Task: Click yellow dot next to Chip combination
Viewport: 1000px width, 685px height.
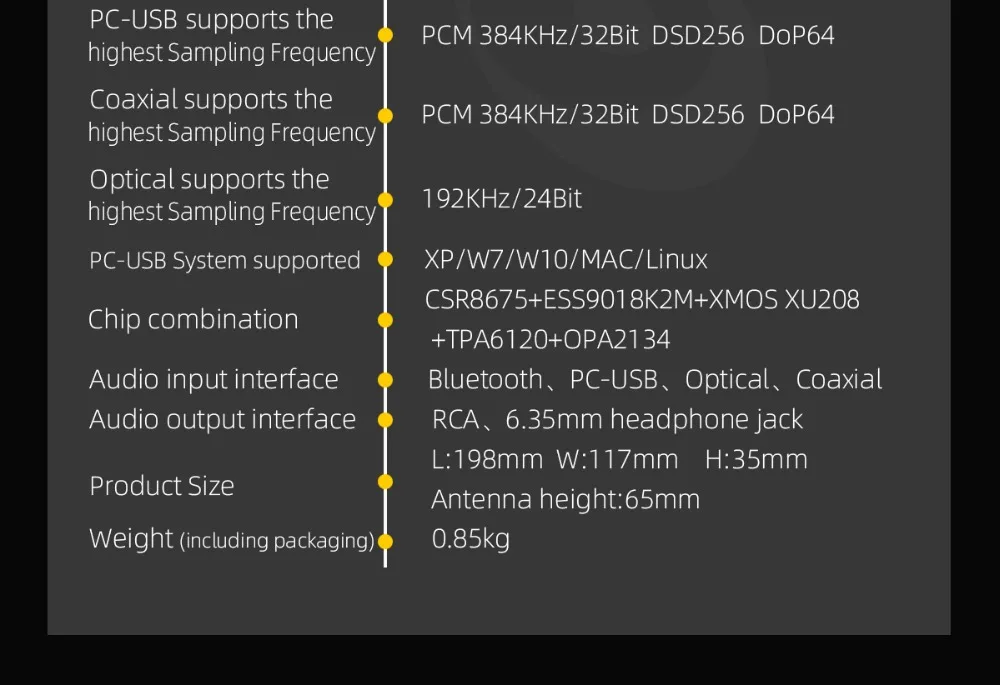Action: [385, 320]
